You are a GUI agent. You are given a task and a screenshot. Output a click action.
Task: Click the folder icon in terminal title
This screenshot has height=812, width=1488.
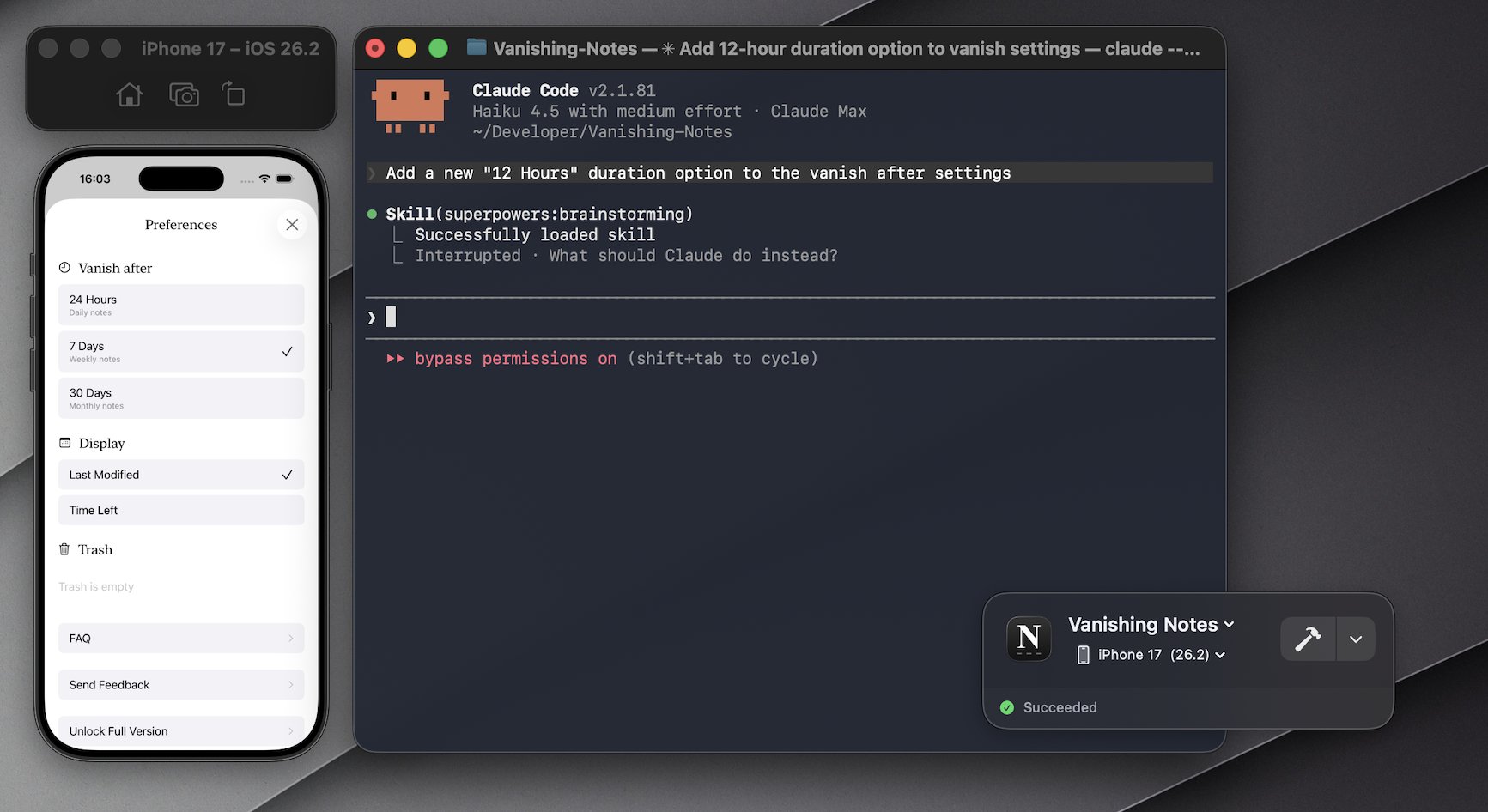[x=477, y=47]
